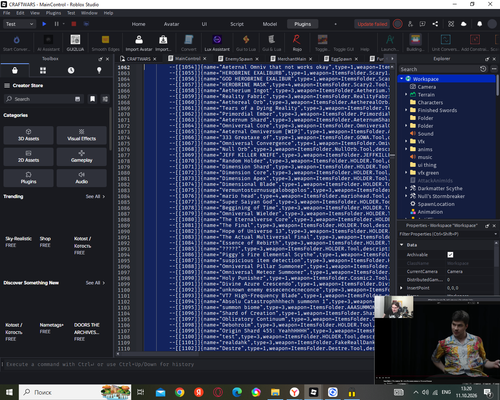Open the 3D Assets category
Screen dimensions: 500x400
click(28, 135)
